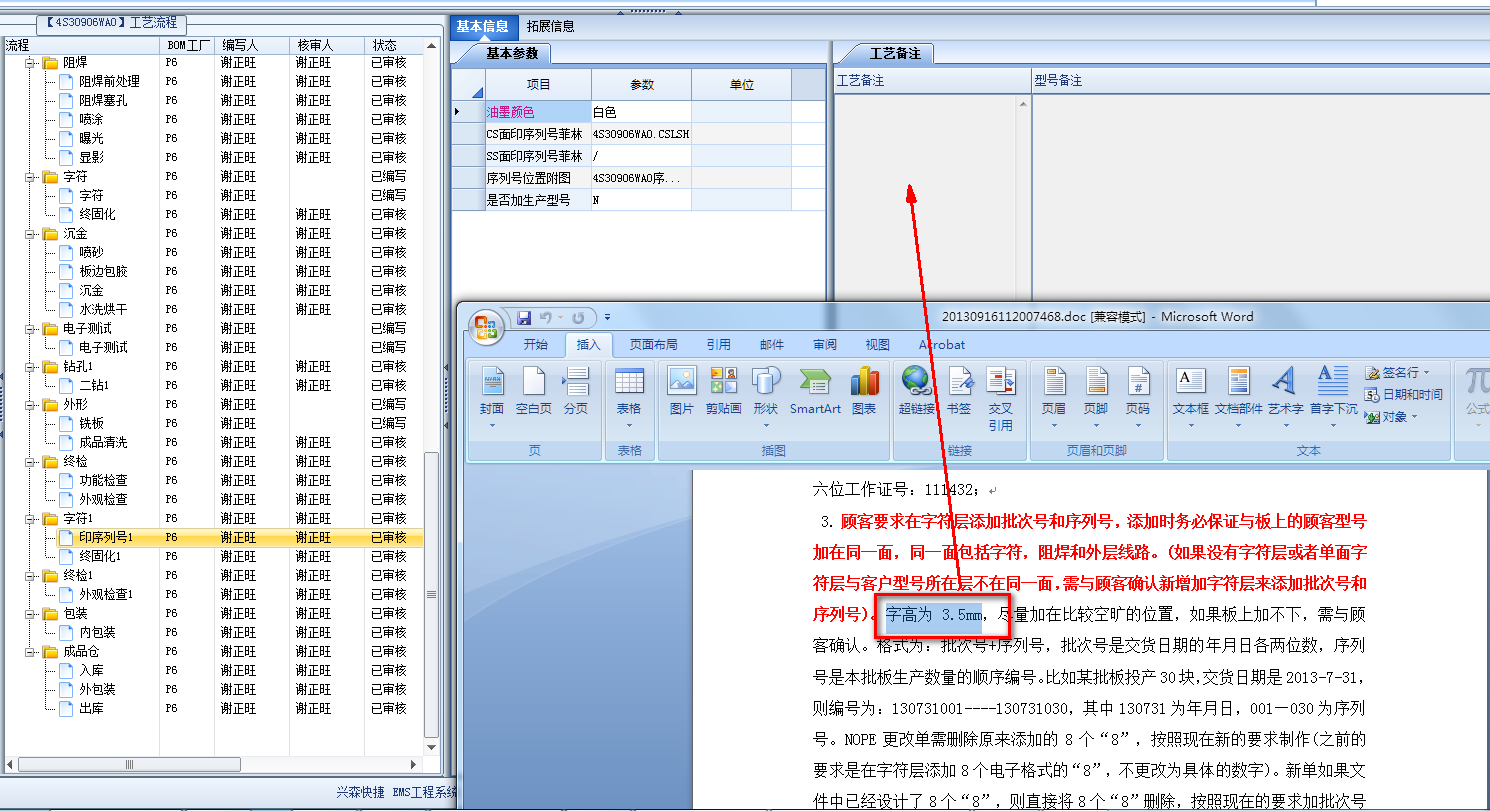This screenshot has height=811, width=1490.
Task: Insert a text box (文本框)
Action: point(1191,397)
